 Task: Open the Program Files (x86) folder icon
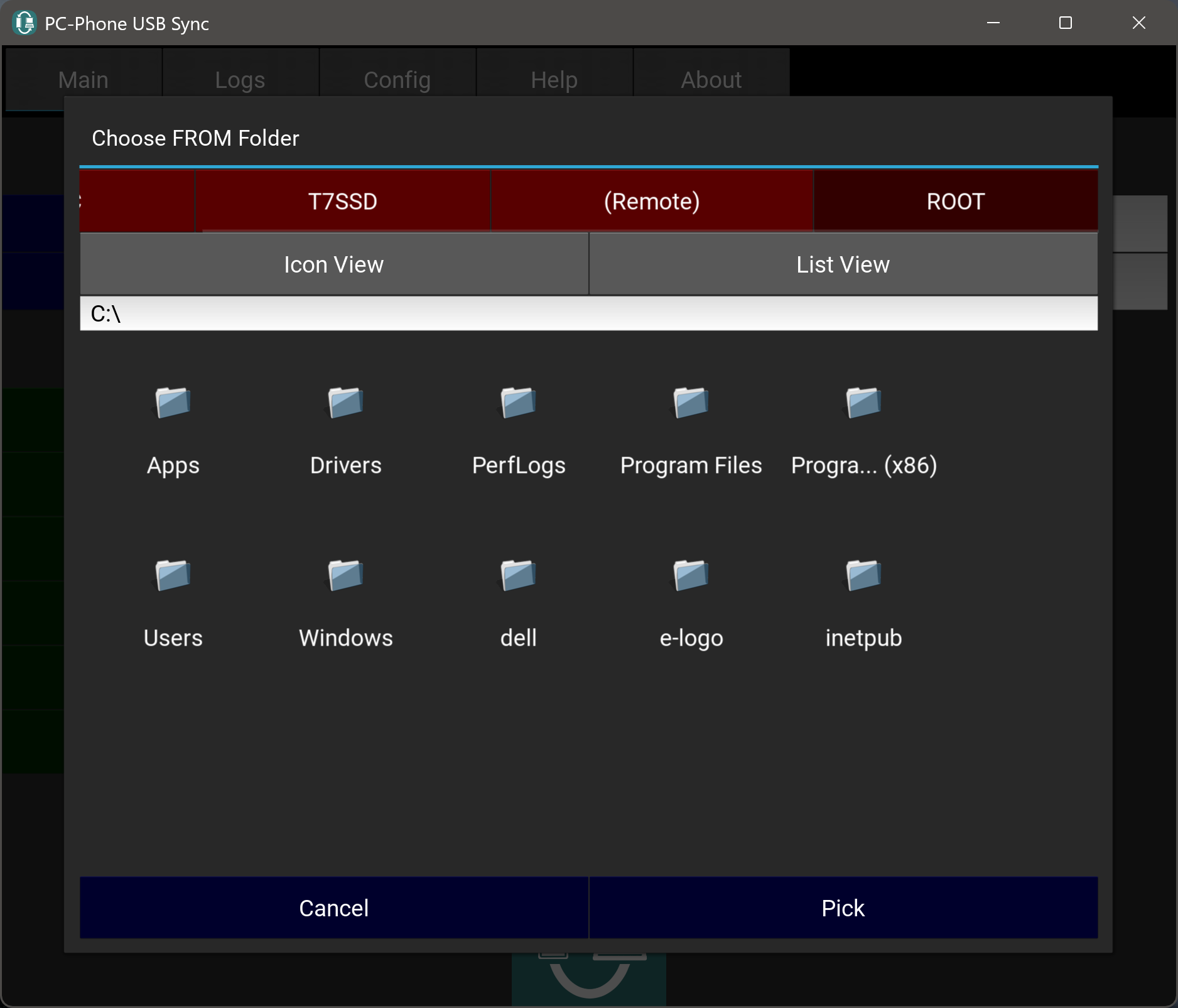tap(863, 403)
